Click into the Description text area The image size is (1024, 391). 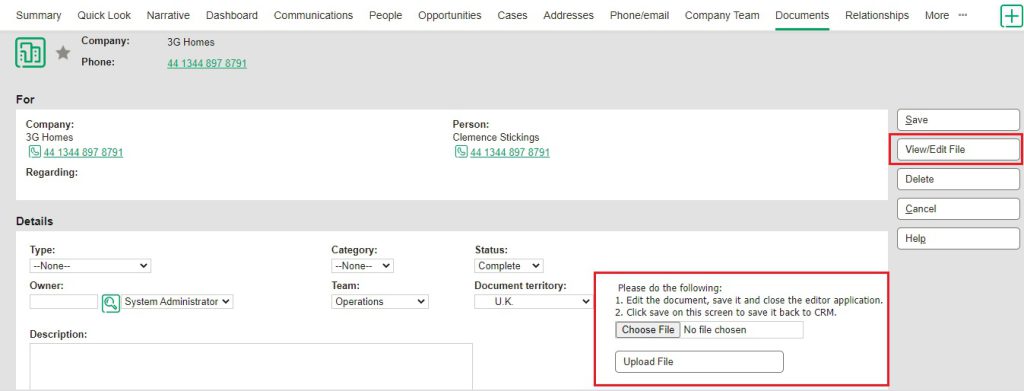pos(251,366)
